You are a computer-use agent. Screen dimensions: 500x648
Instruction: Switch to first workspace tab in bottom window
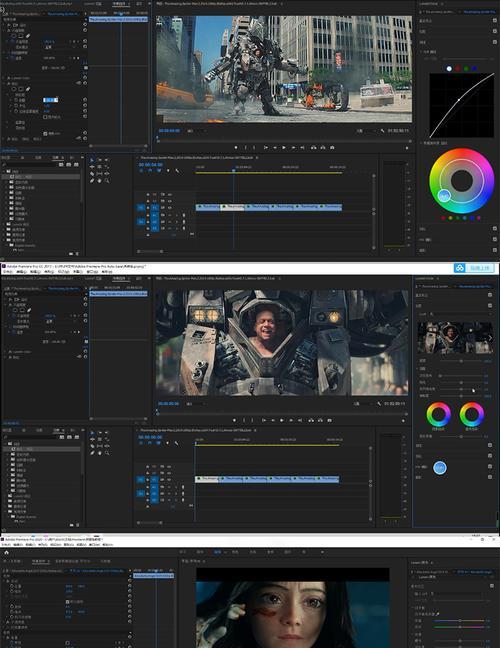[182, 552]
